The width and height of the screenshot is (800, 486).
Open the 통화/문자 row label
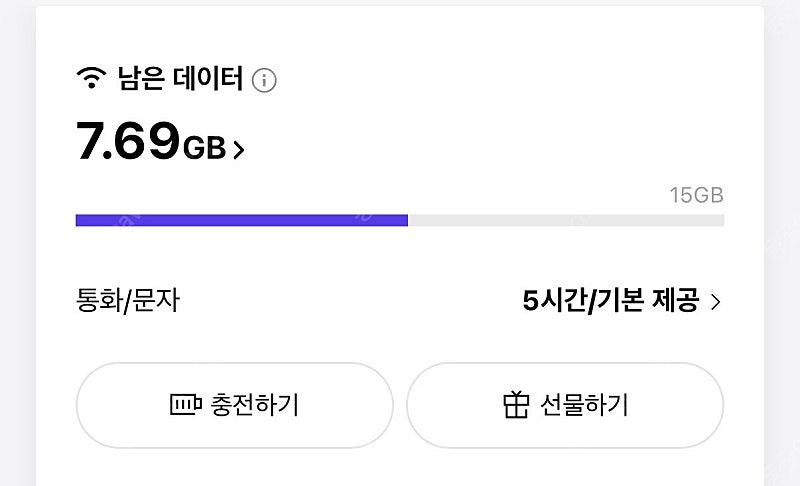coord(128,300)
